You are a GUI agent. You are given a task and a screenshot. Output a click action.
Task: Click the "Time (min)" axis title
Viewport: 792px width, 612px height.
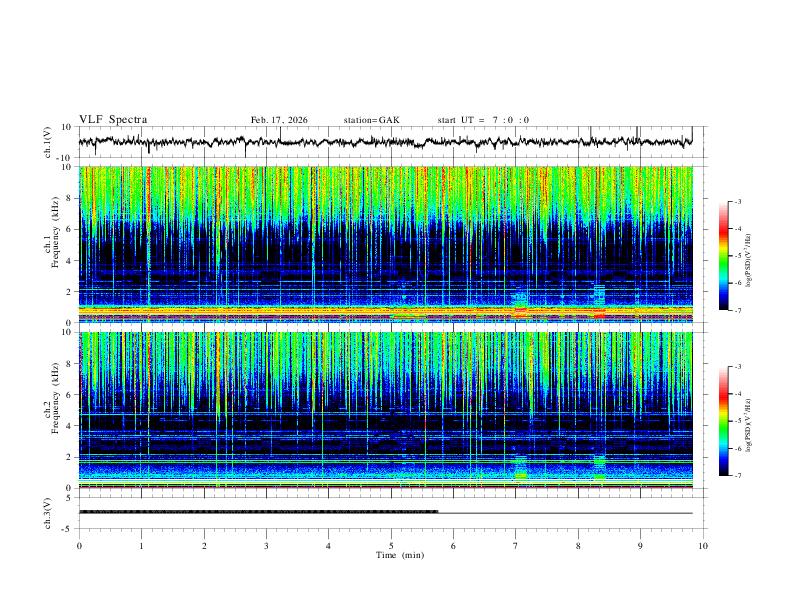(x=400, y=555)
